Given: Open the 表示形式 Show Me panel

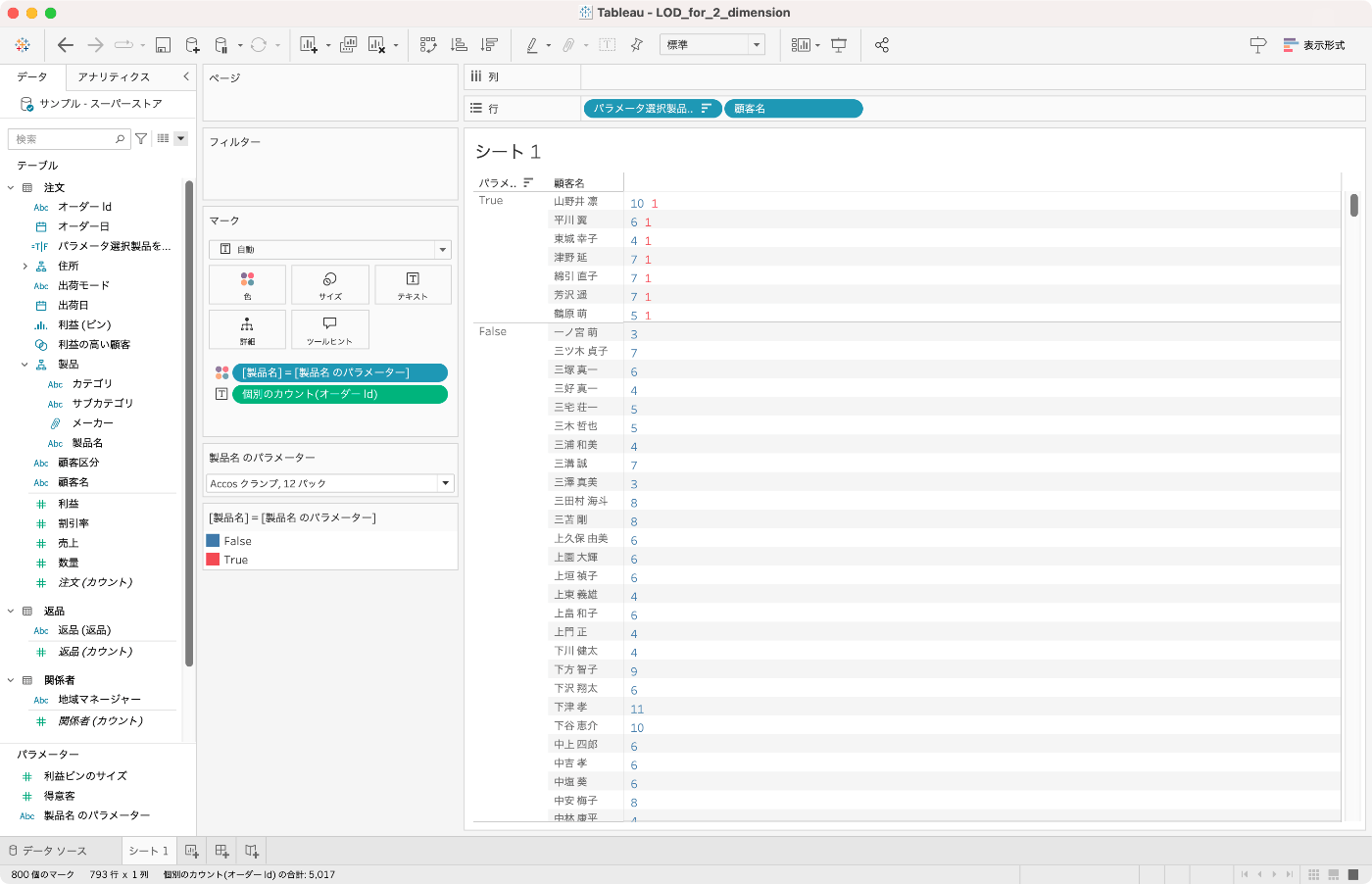Looking at the screenshot, I should 1314,45.
